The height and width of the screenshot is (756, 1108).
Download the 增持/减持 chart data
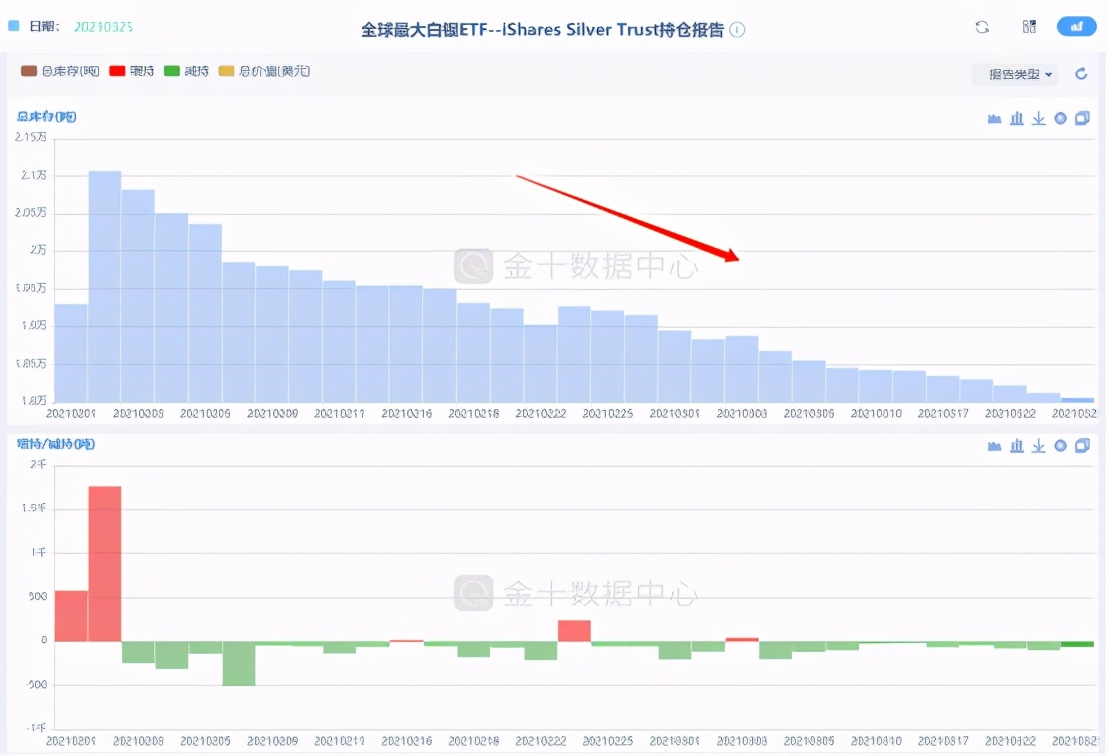click(x=1038, y=446)
